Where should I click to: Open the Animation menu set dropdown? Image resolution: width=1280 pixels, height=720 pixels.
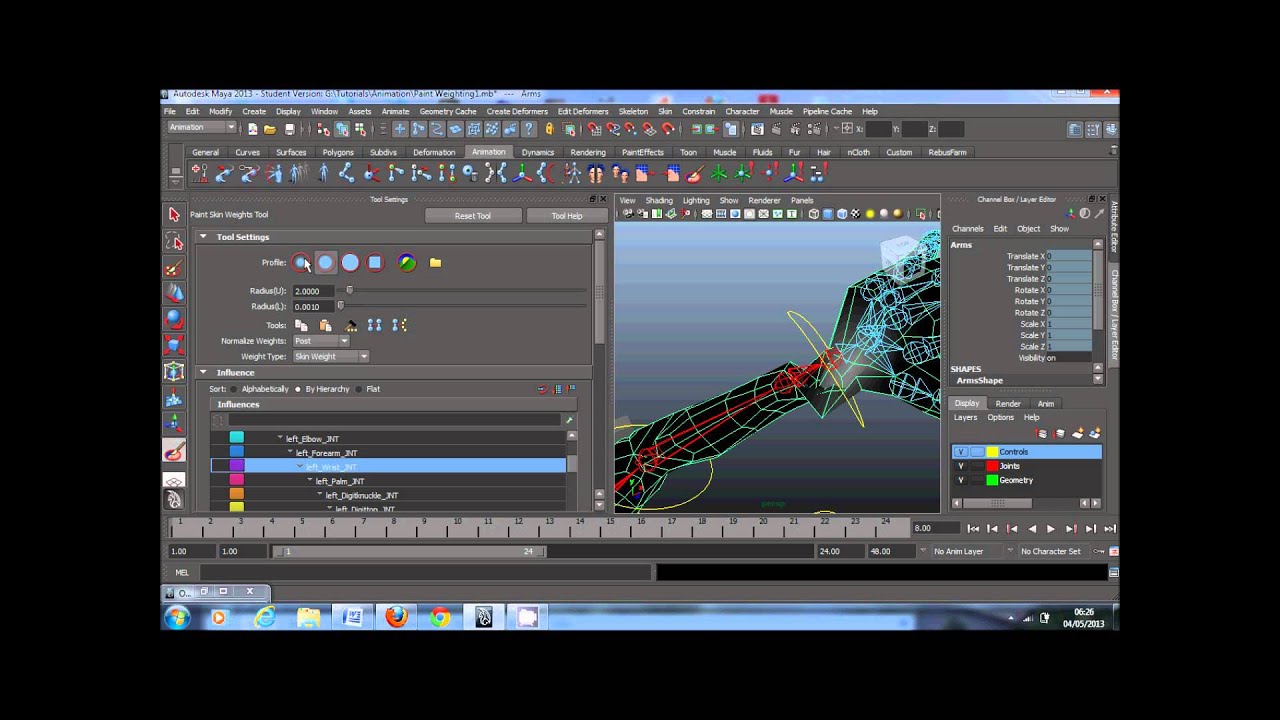[202, 128]
